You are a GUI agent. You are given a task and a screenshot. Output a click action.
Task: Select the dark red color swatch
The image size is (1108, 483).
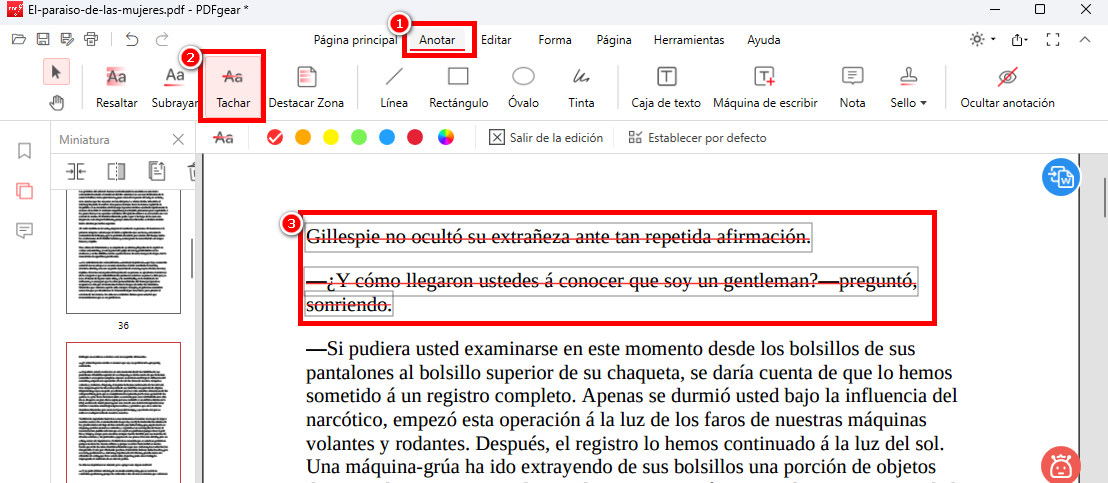415,138
